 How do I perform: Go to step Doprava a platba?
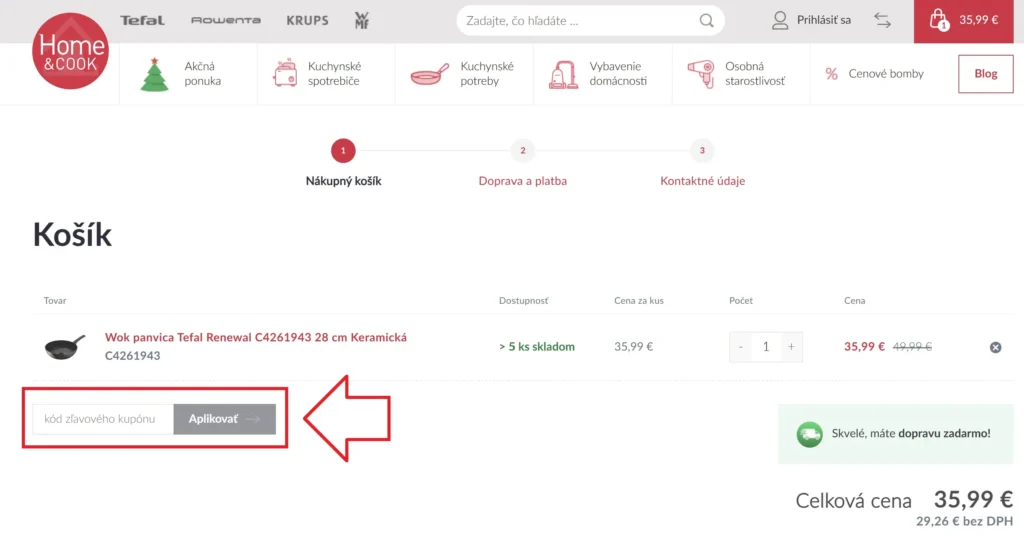pos(522,181)
